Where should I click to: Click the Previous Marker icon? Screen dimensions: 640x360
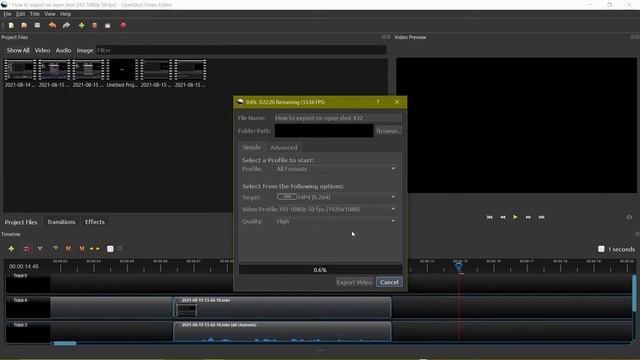69,249
